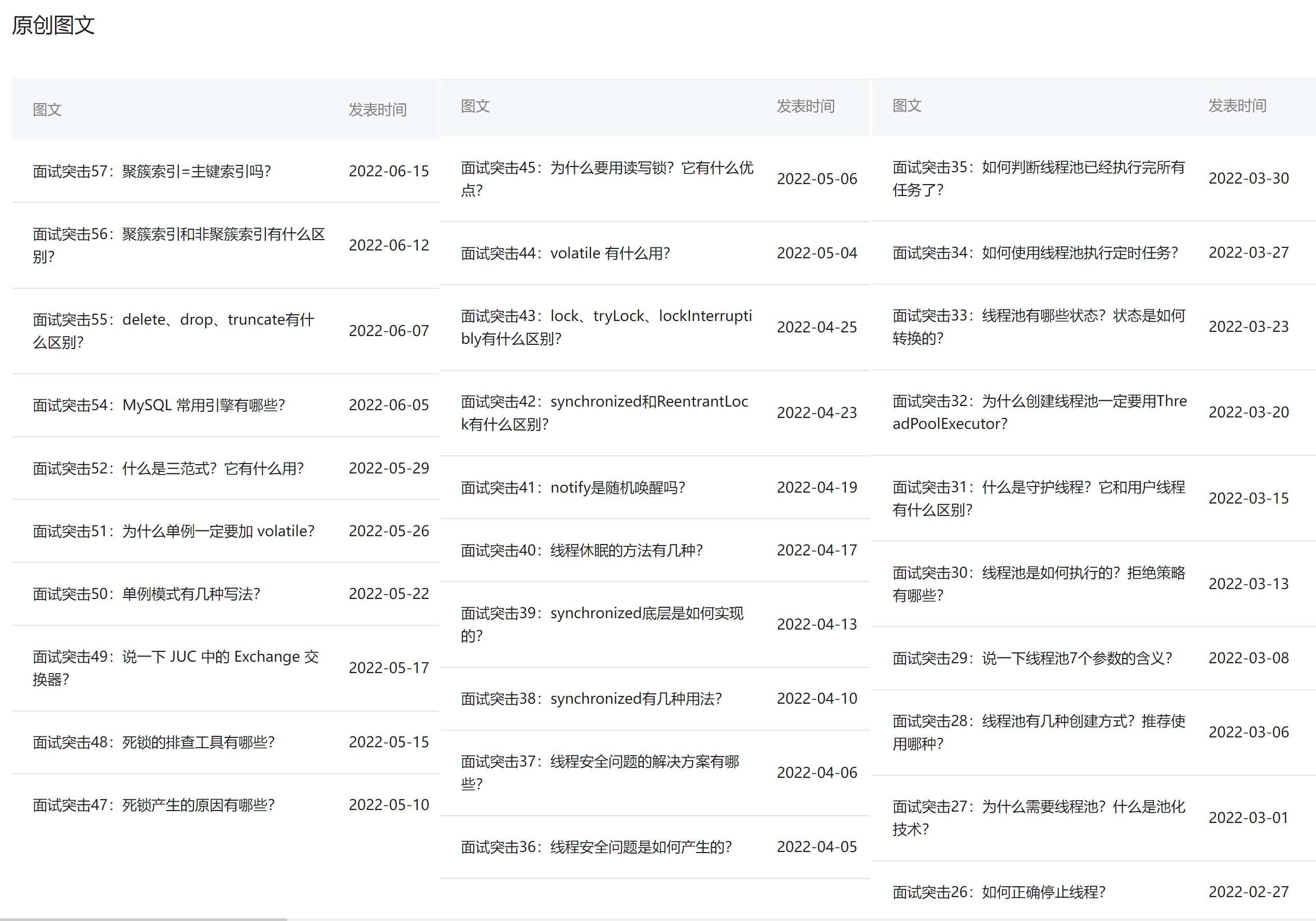Open article 面试突击54 MySQL 常用引擎

point(159,405)
